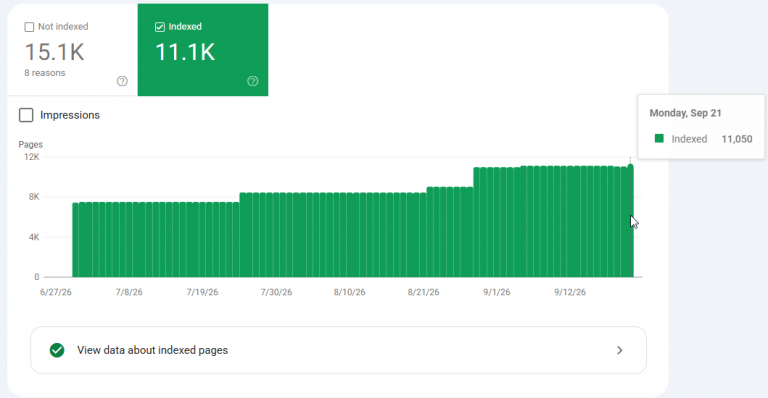Click the 6/27/26 date axis label
This screenshot has width=768, height=398.
[56, 292]
